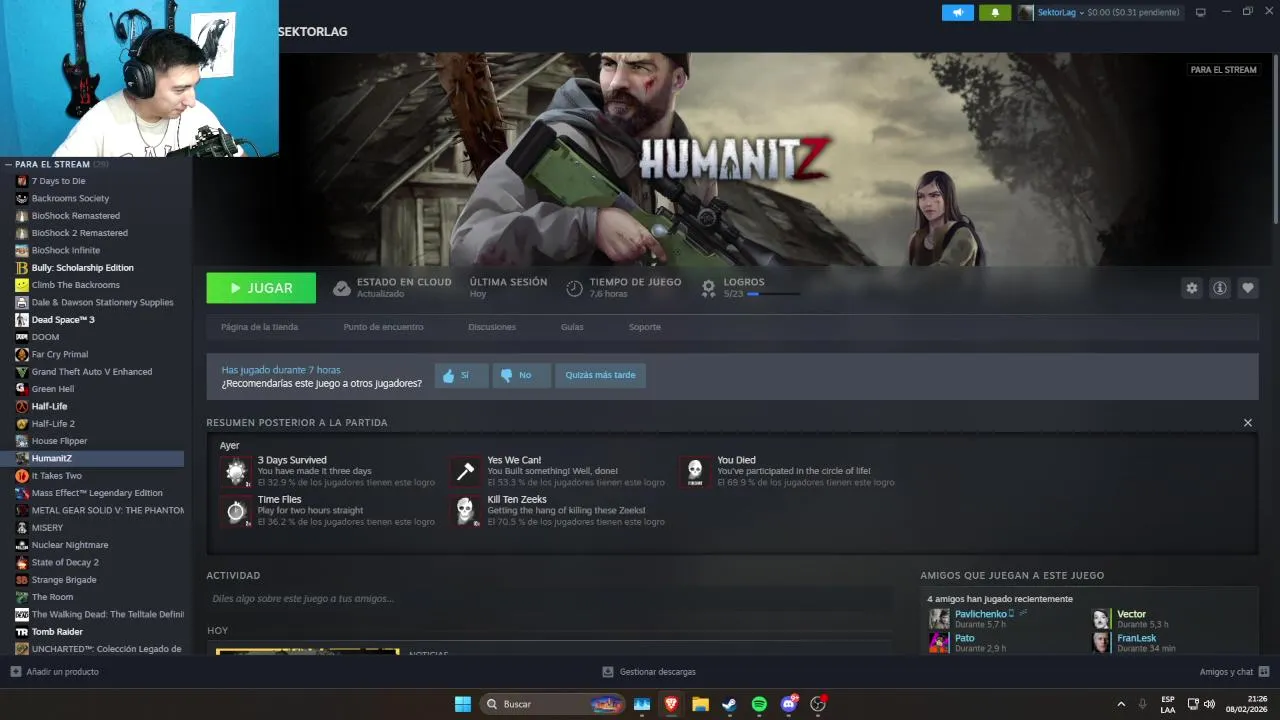Click the Buscar taskbar search box
This screenshot has height=720, width=1280.
554,704
